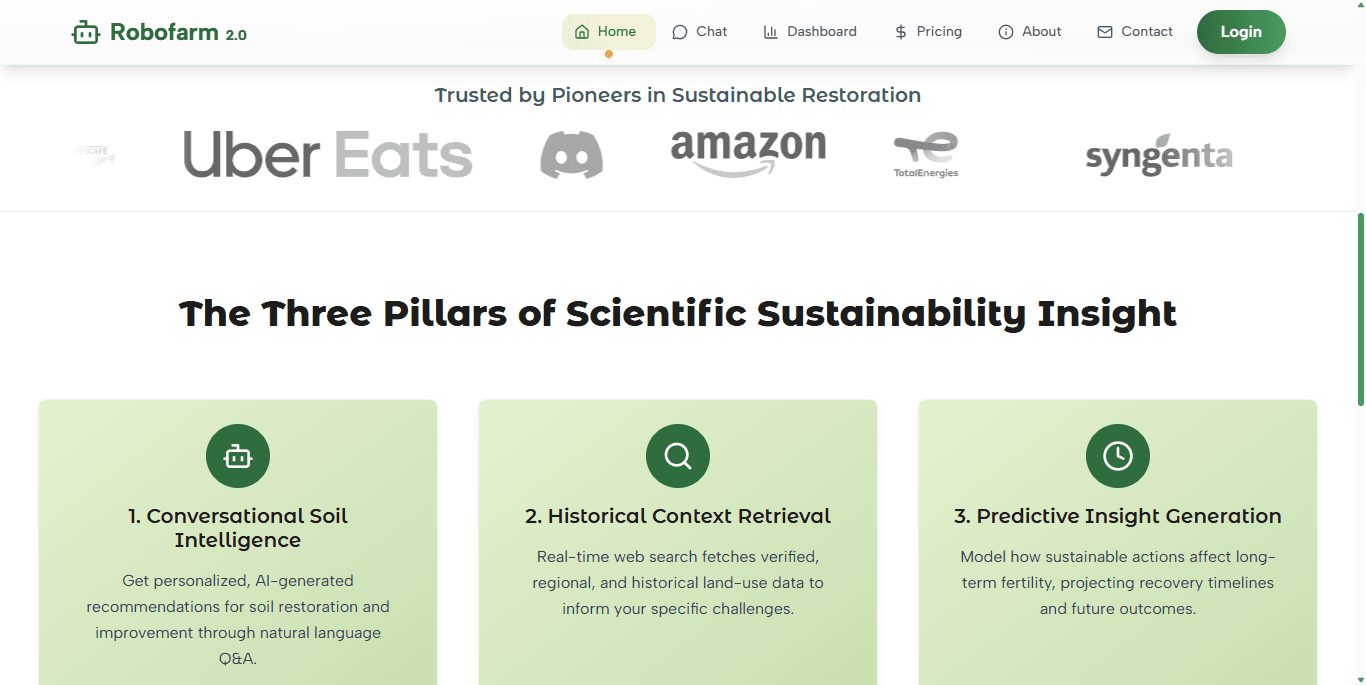This screenshot has width=1366, height=685.
Task: Click the Uber Eats partner logo
Action: [327, 155]
